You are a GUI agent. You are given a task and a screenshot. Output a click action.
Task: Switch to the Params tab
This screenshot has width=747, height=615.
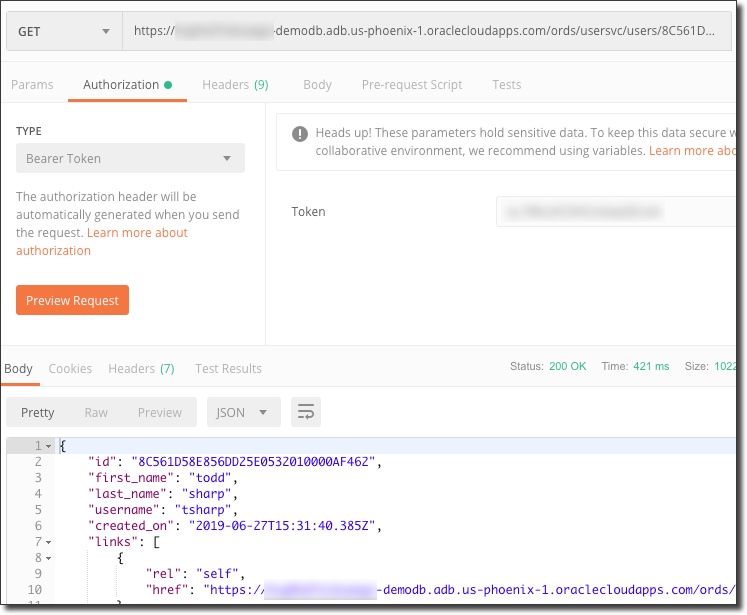click(x=32, y=85)
